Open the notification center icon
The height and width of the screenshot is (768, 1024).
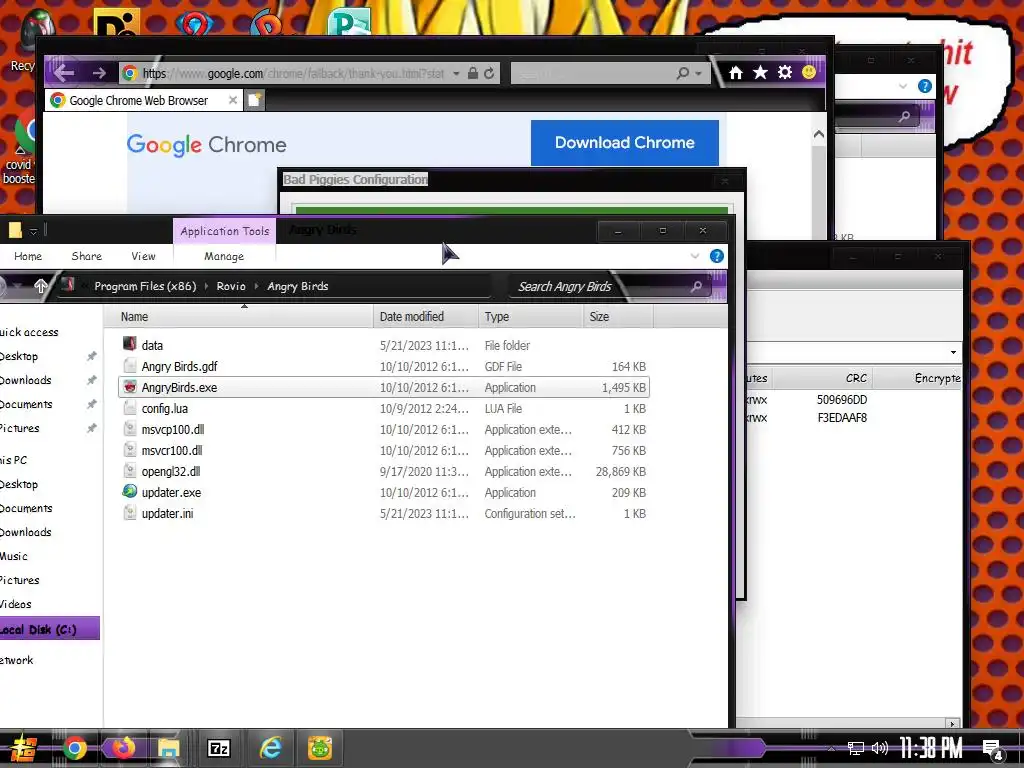[x=993, y=749]
